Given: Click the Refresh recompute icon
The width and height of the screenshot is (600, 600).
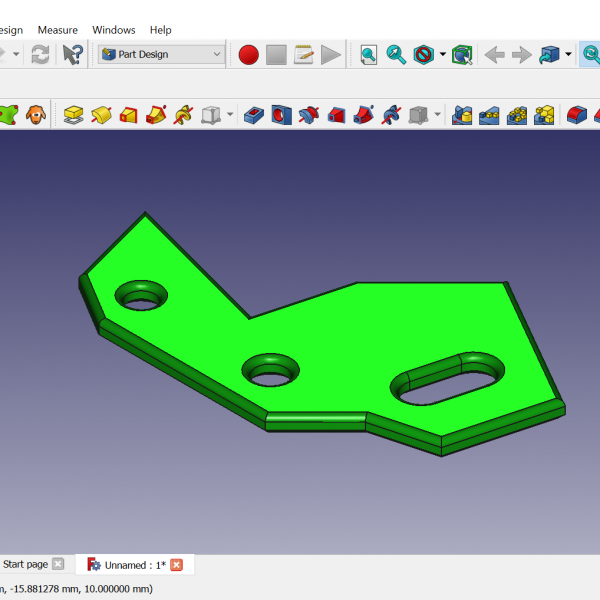Looking at the screenshot, I should pos(40,55).
